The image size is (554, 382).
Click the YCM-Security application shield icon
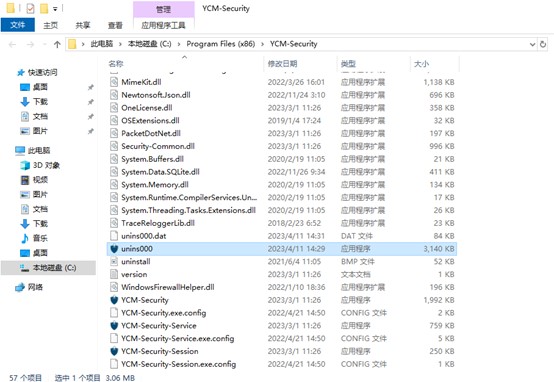point(114,300)
